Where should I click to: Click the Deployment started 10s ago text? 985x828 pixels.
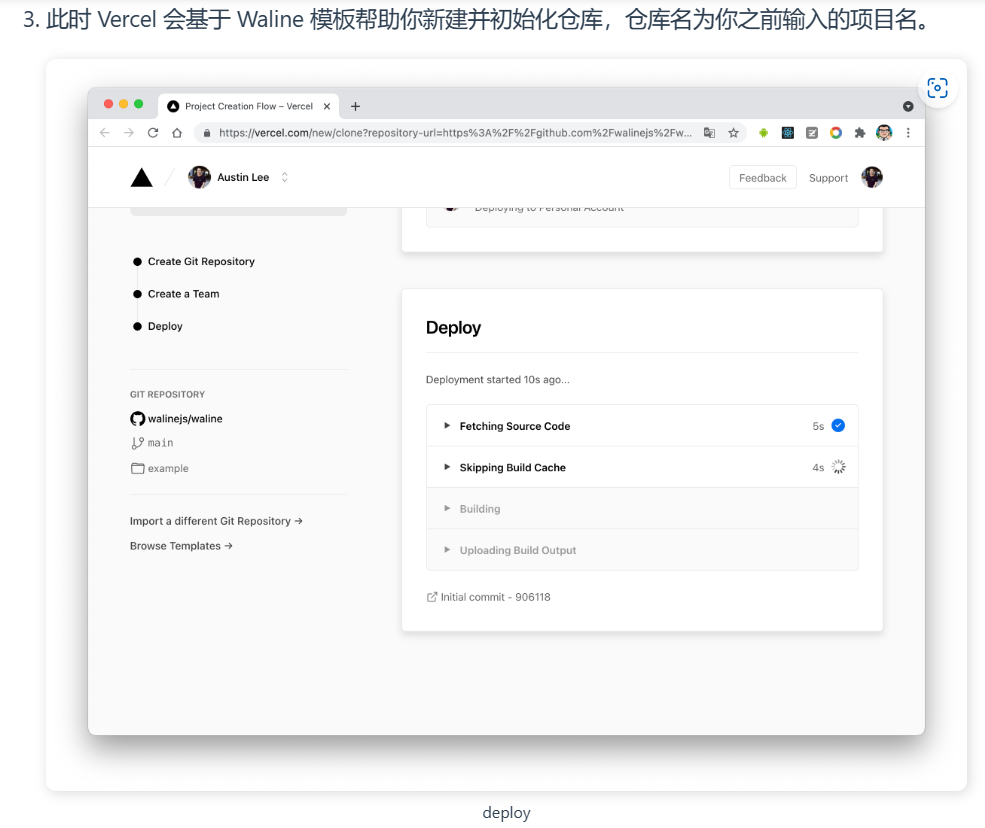coord(498,379)
